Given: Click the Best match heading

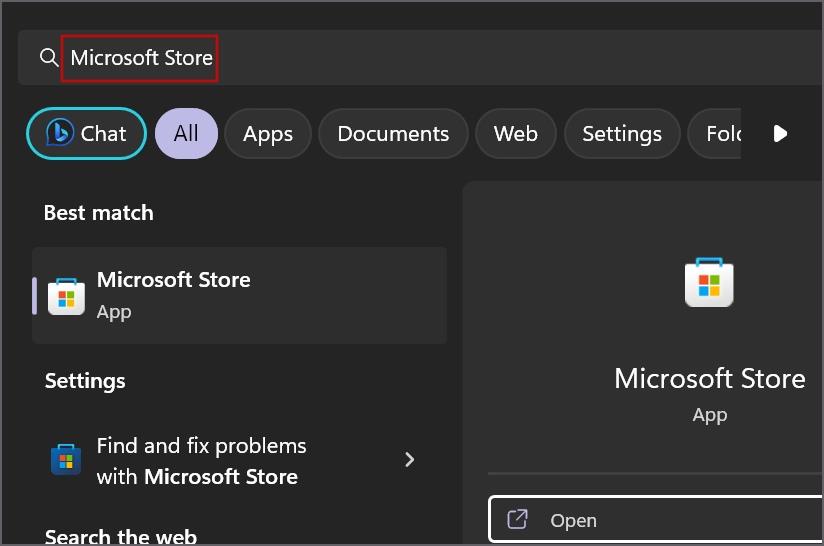Looking at the screenshot, I should pyautogui.click(x=99, y=213).
